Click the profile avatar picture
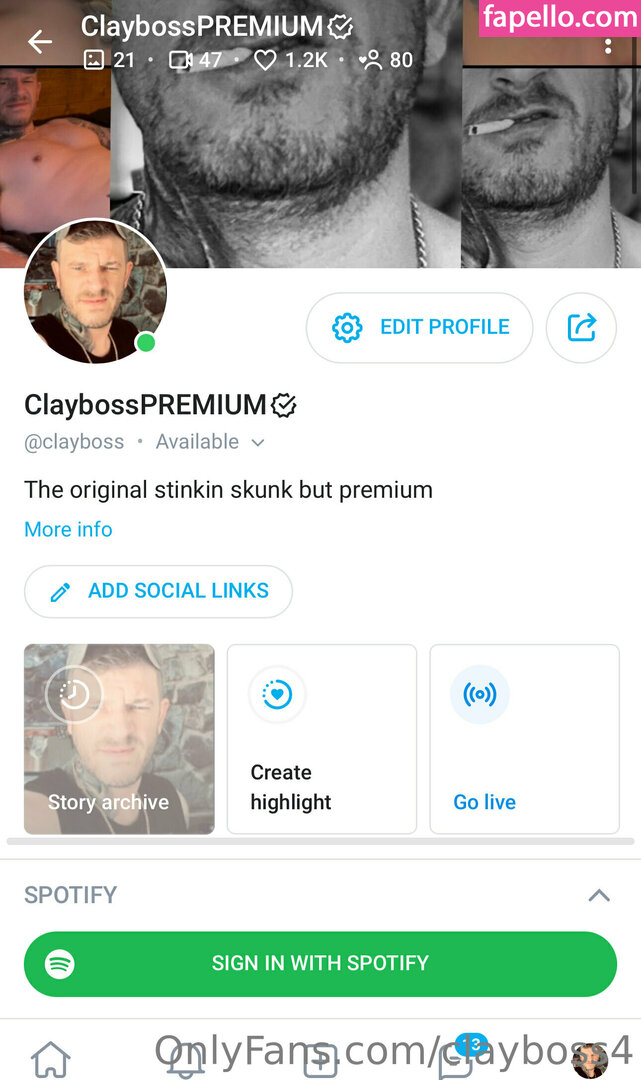 [x=95, y=291]
